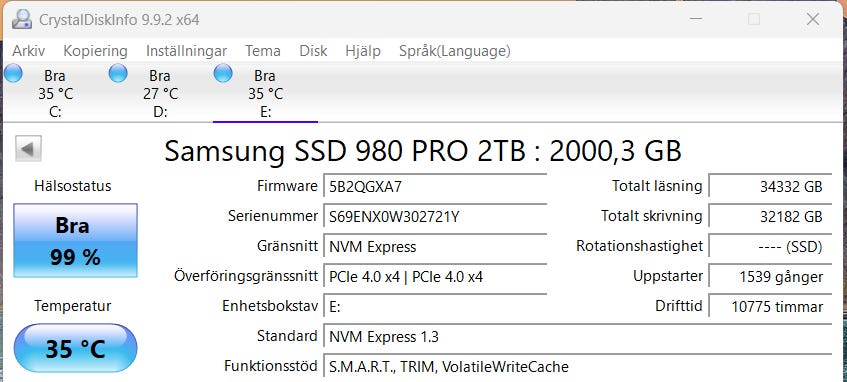The height and width of the screenshot is (382, 847).
Task: Select the D: drive tab at 27 °C
Action: 160,93
